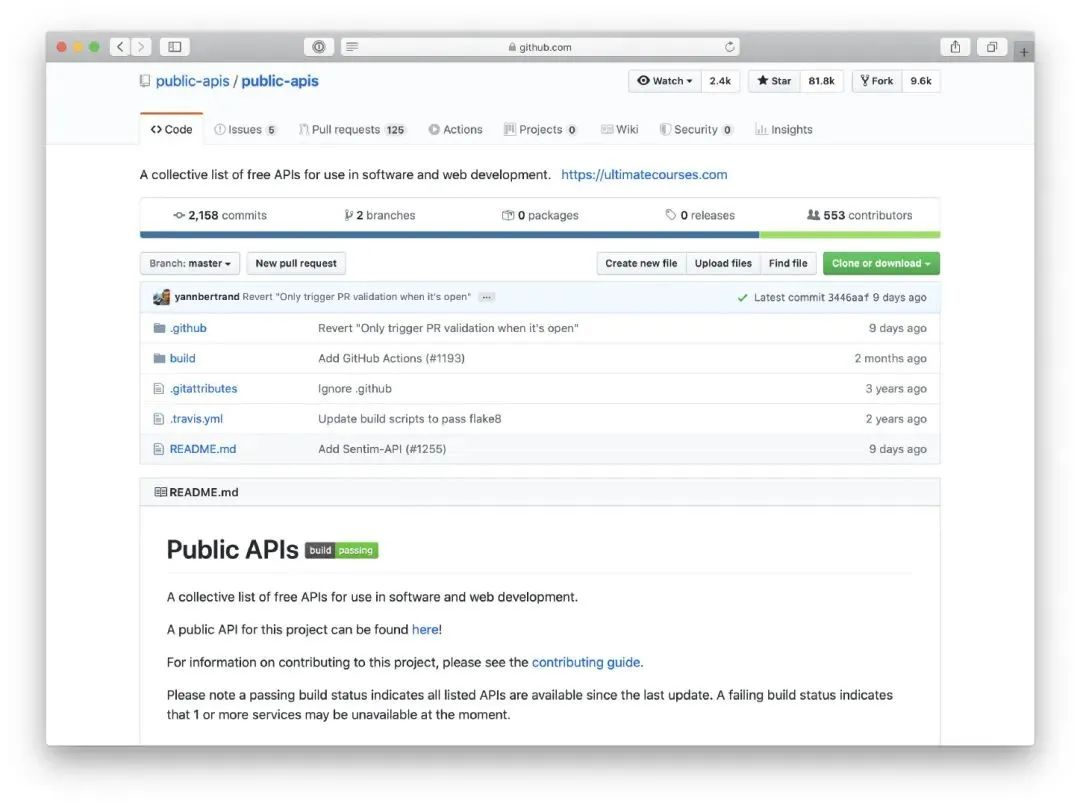
Task: Click the build passing badge
Action: point(342,550)
